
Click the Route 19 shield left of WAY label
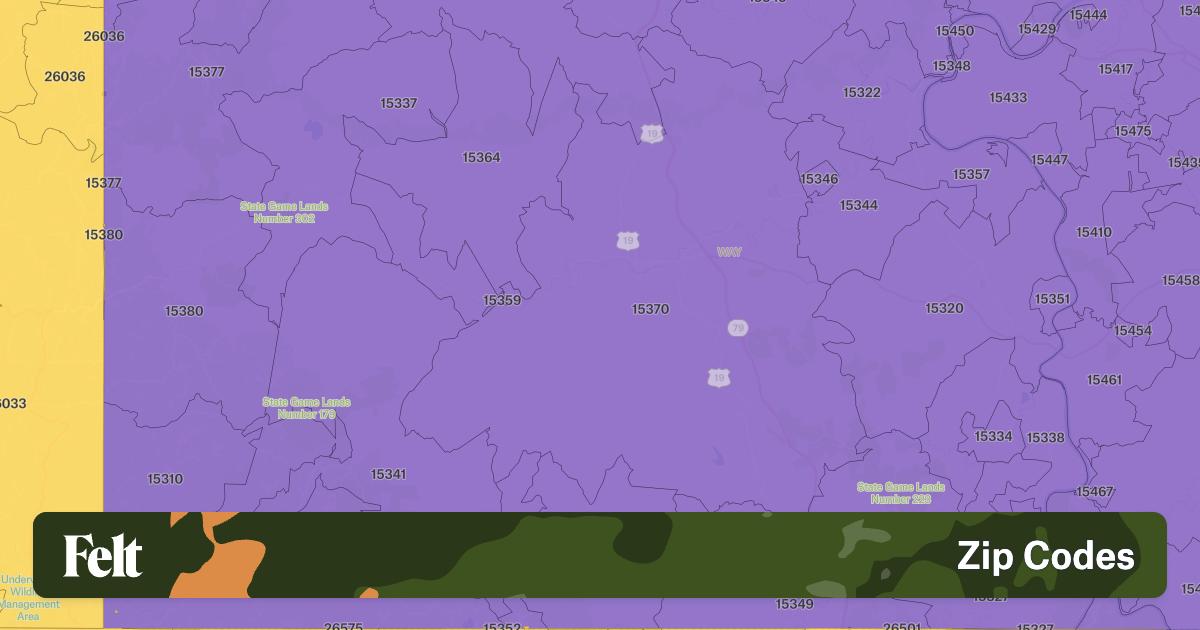(x=627, y=241)
